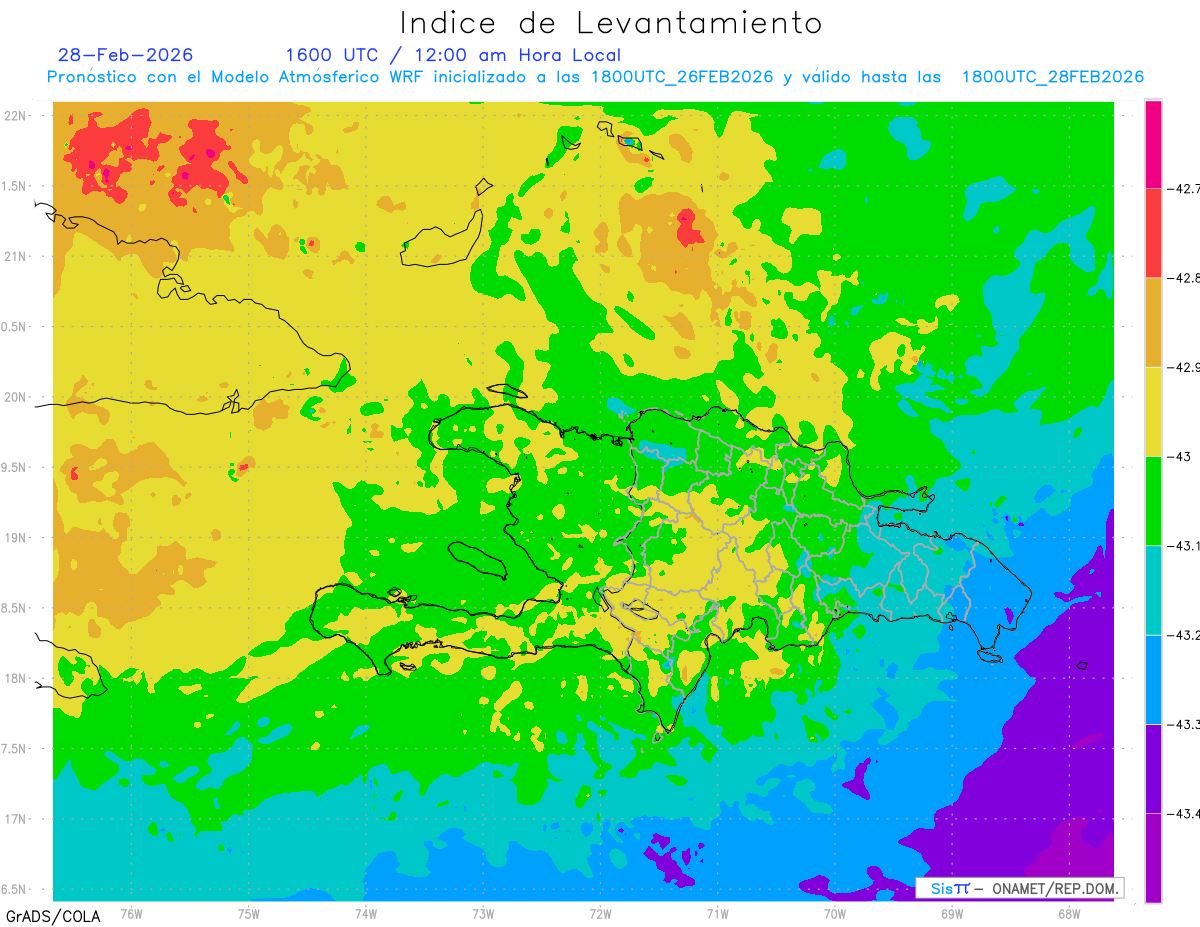Click the 'Pronóstico con el Modelo Atmósferico WRF' subtitle line
Screen dimensions: 1200x927
pyautogui.click(x=595, y=77)
